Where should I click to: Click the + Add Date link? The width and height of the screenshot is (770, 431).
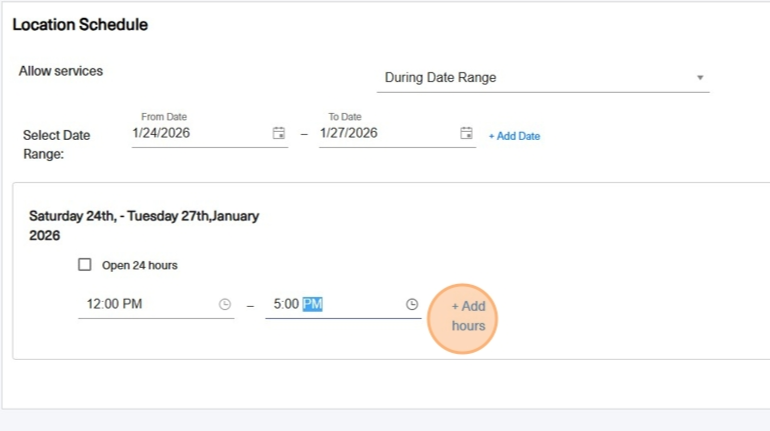[x=514, y=136]
